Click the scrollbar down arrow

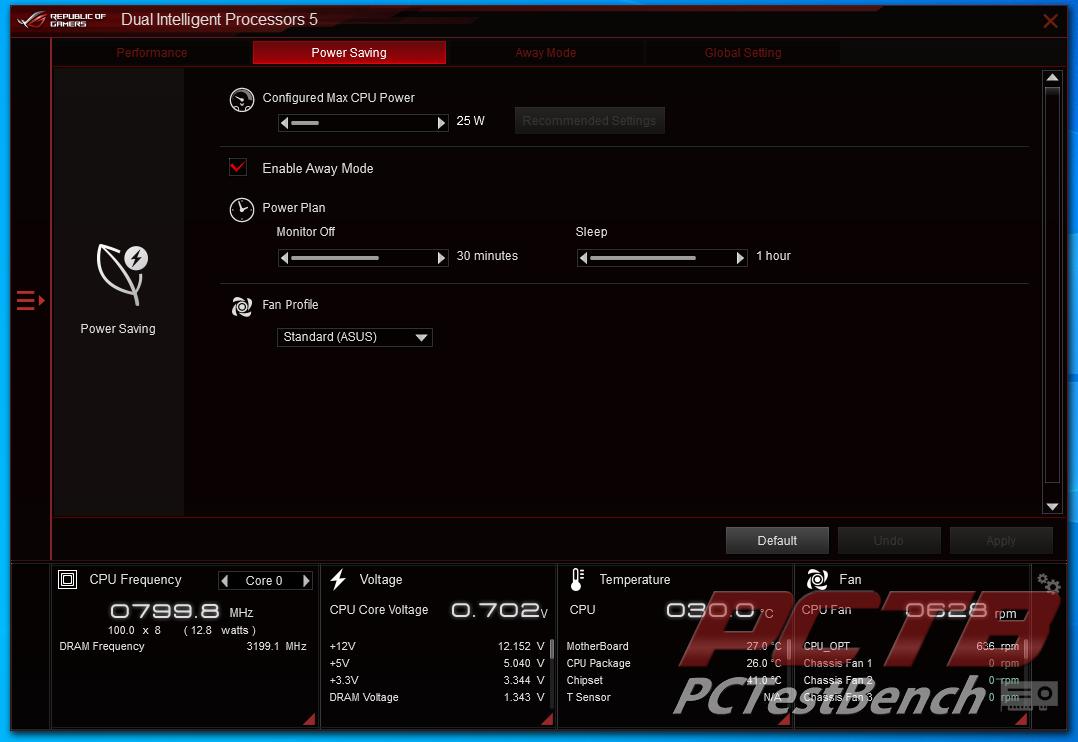(x=1052, y=507)
